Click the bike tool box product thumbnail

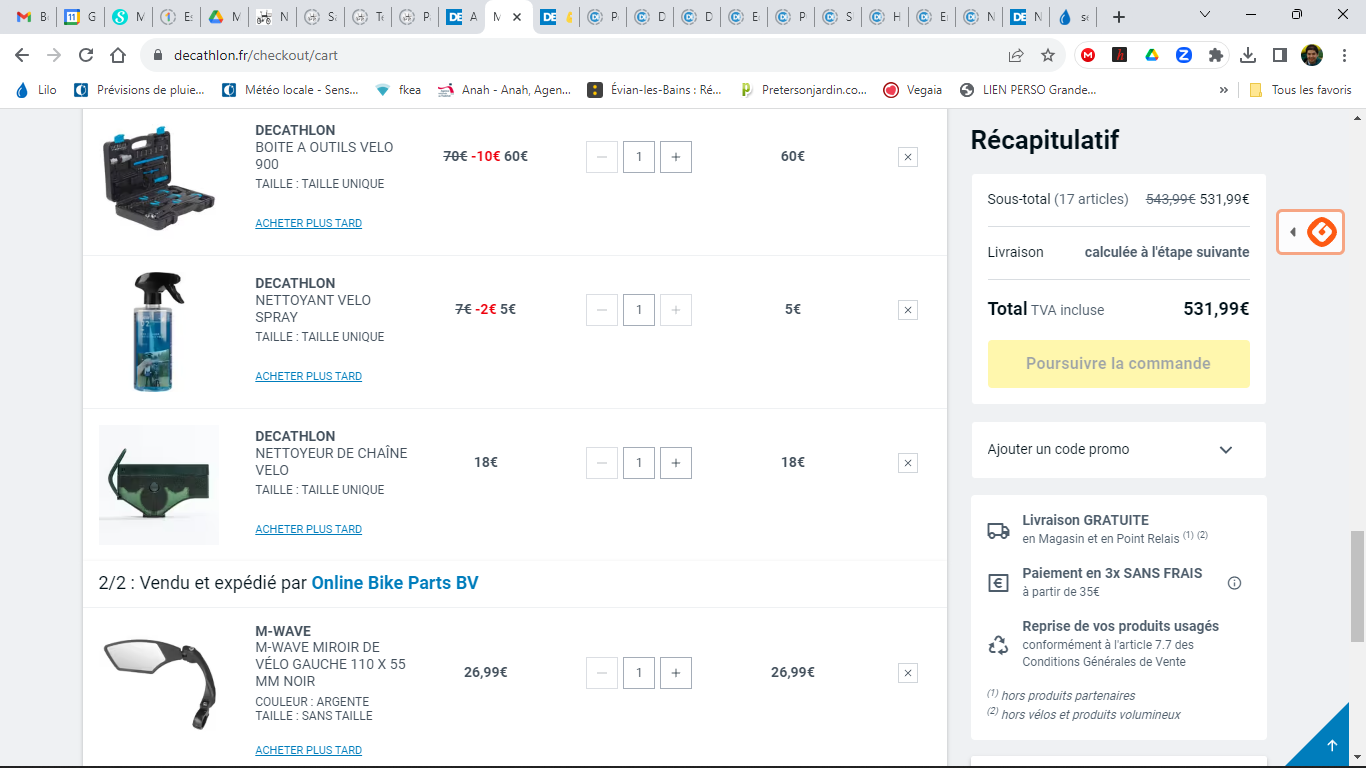158,176
